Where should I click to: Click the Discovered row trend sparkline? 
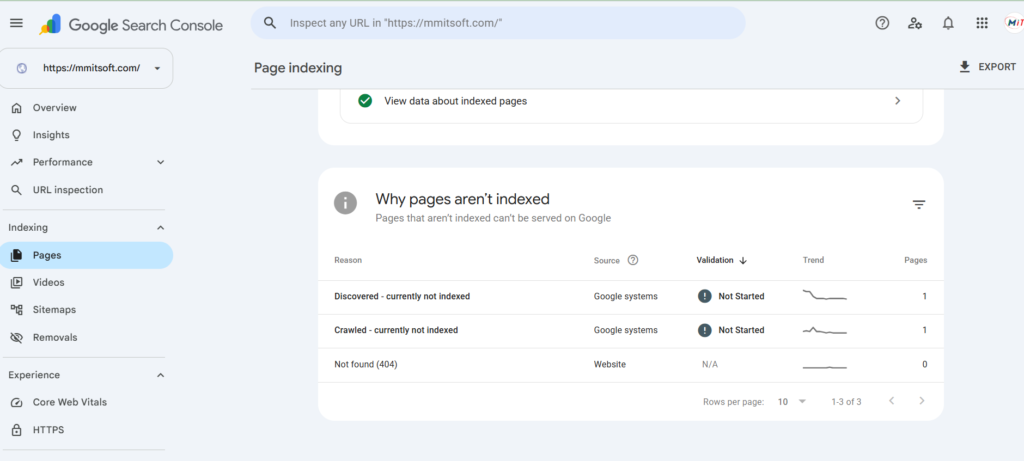coord(825,296)
